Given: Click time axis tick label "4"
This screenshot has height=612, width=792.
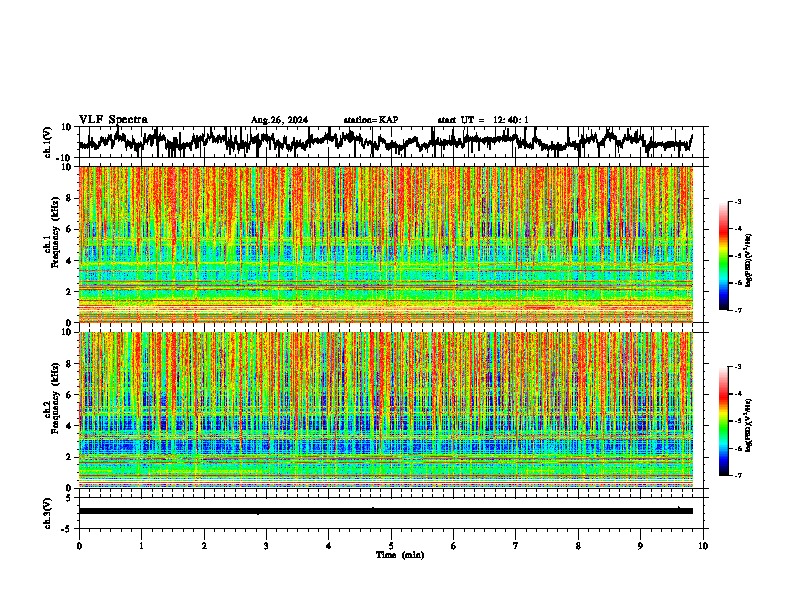Looking at the screenshot, I should point(329,546).
